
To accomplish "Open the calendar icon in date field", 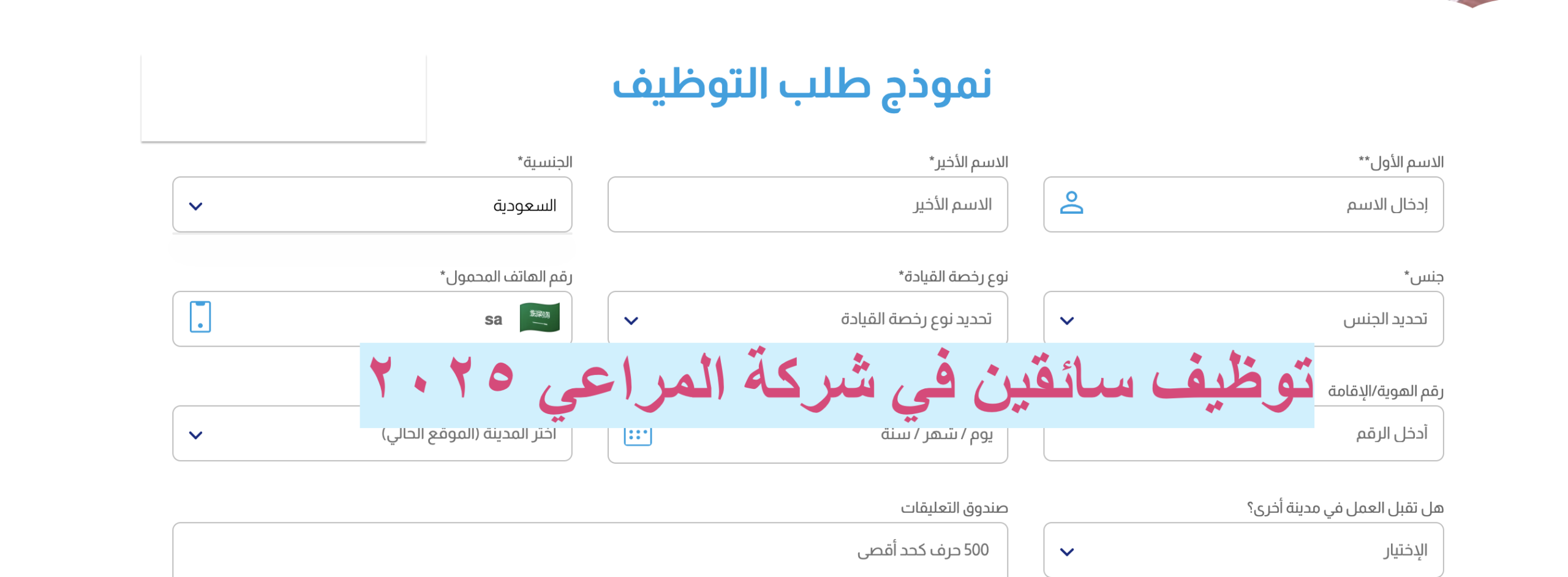I will pyautogui.click(x=637, y=436).
